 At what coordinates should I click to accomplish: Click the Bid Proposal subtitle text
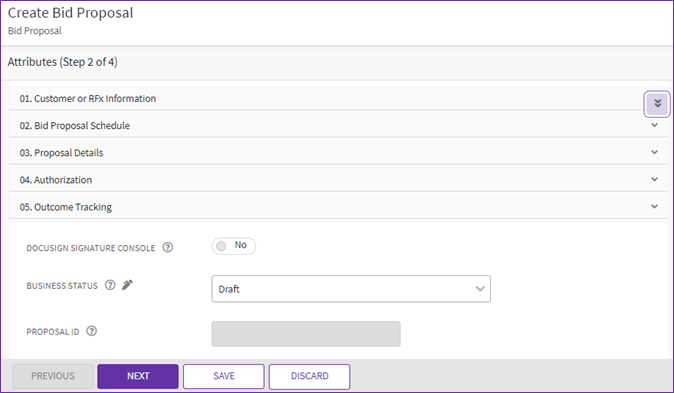pos(35,31)
